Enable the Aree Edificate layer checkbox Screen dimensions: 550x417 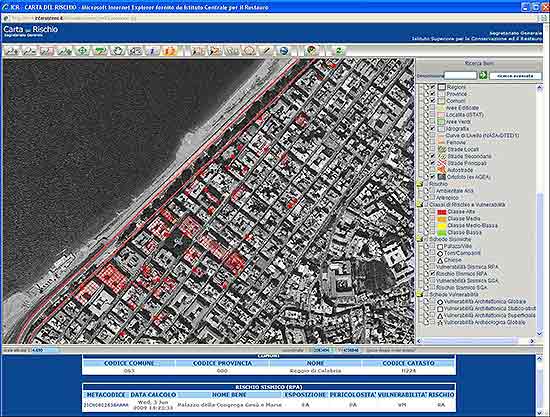(x=432, y=108)
